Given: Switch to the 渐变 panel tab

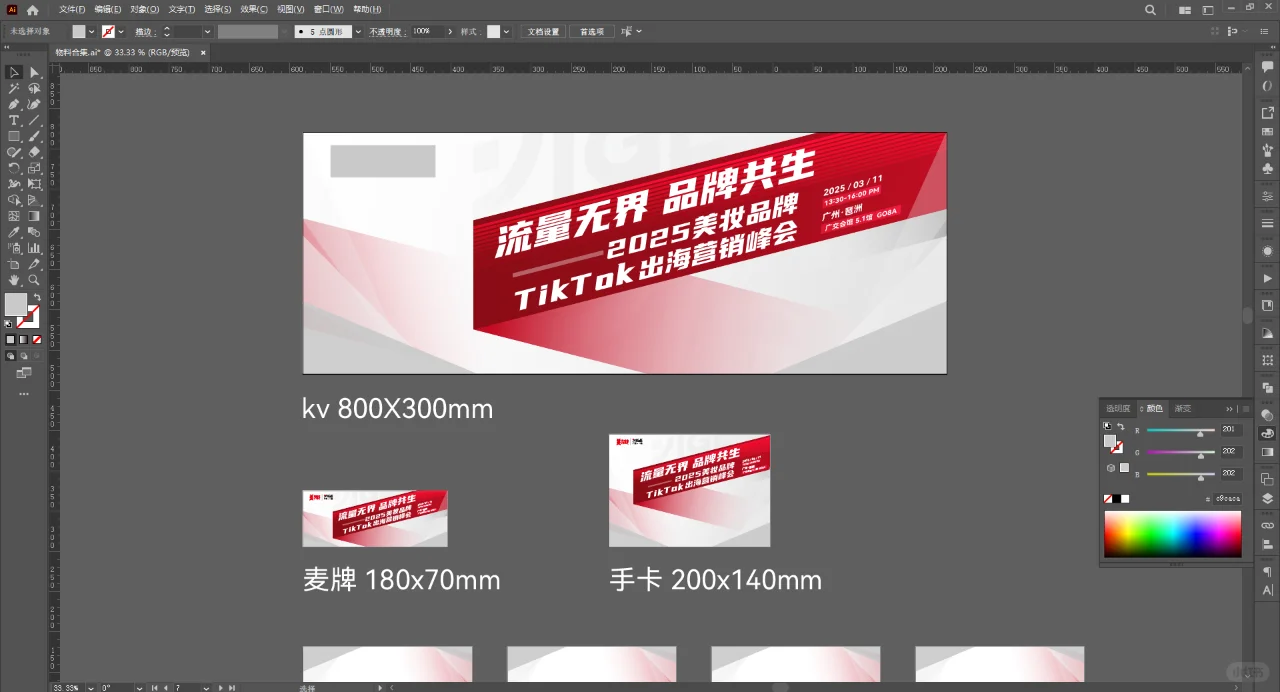Looking at the screenshot, I should point(1183,409).
